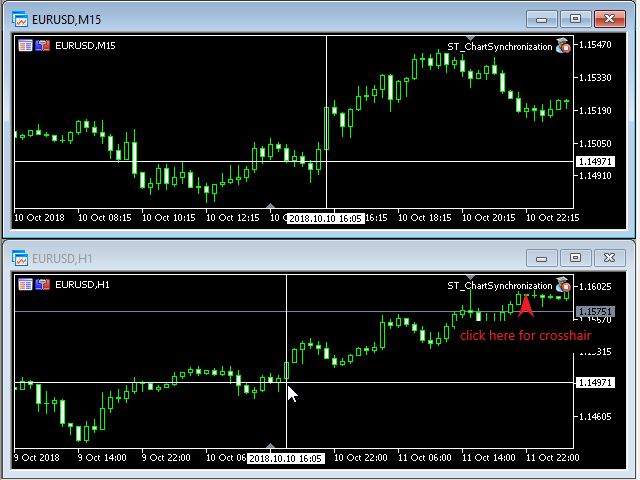Minimize the EURUSD,M15 window
This screenshot has height=480, width=640.
(x=542, y=19)
